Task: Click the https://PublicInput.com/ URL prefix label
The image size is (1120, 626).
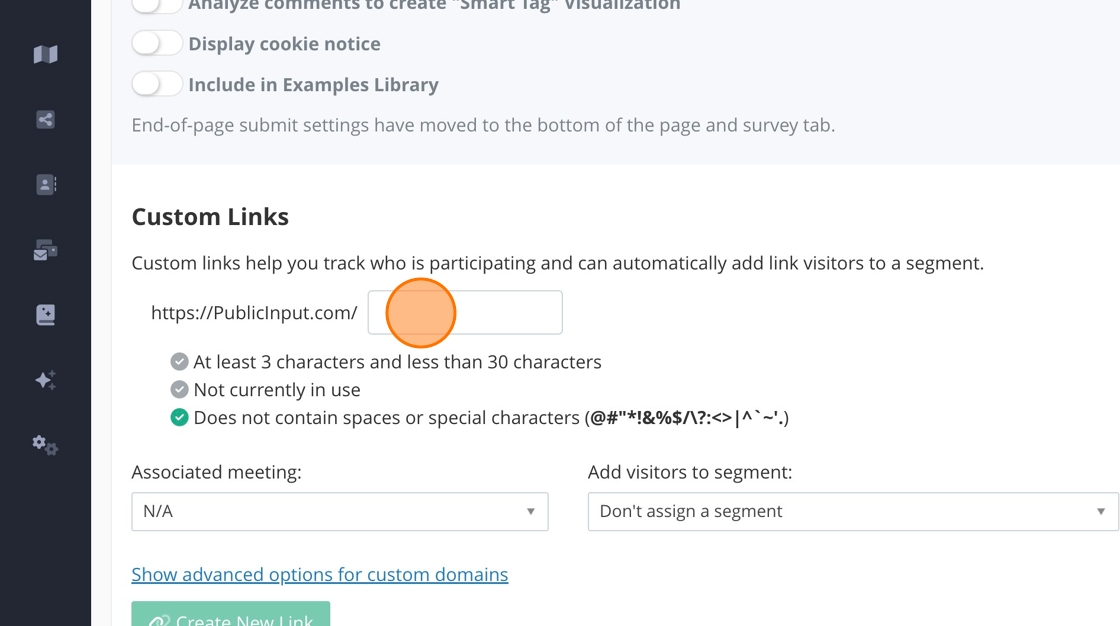Action: click(x=254, y=313)
